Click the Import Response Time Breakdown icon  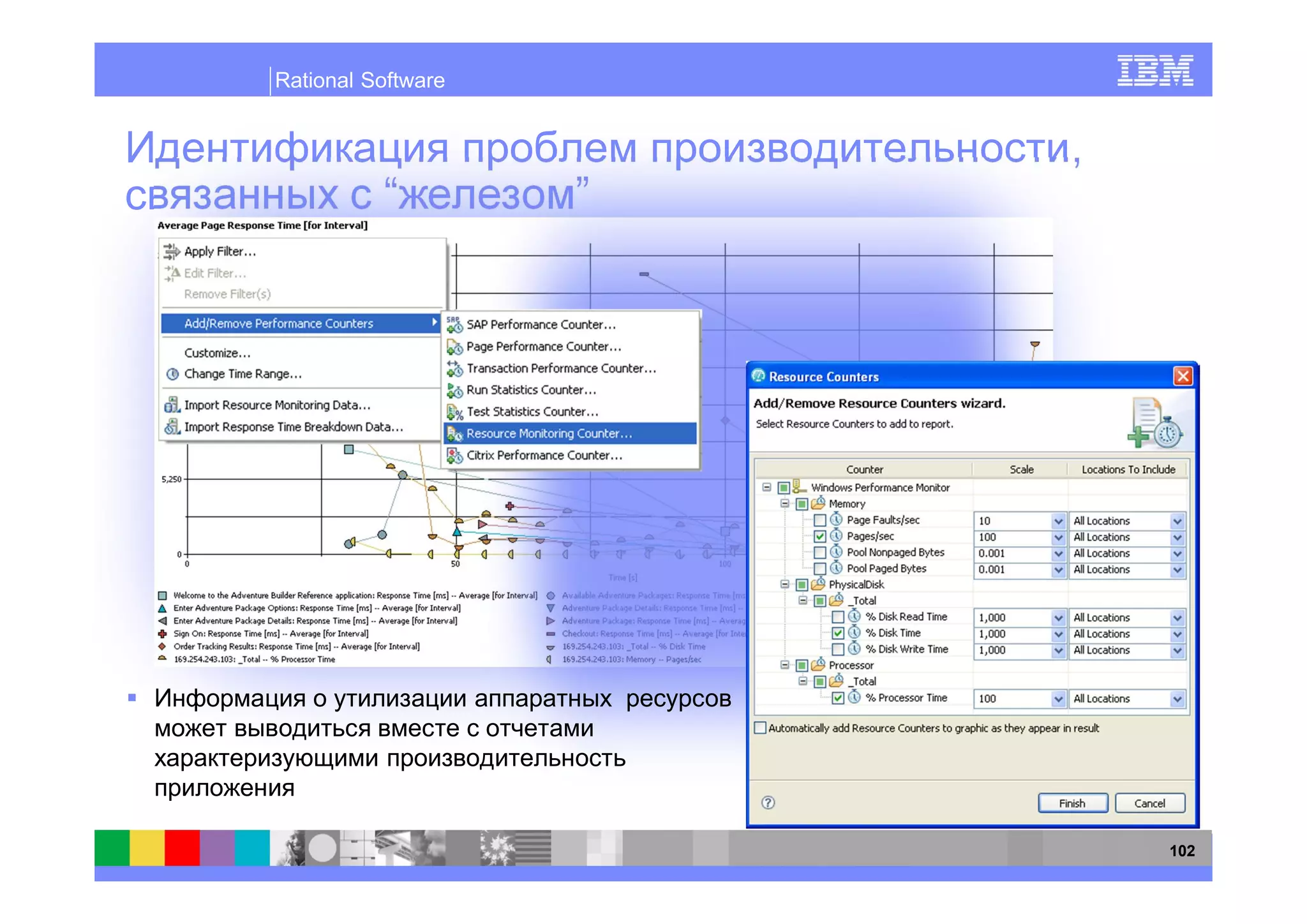click(x=172, y=426)
